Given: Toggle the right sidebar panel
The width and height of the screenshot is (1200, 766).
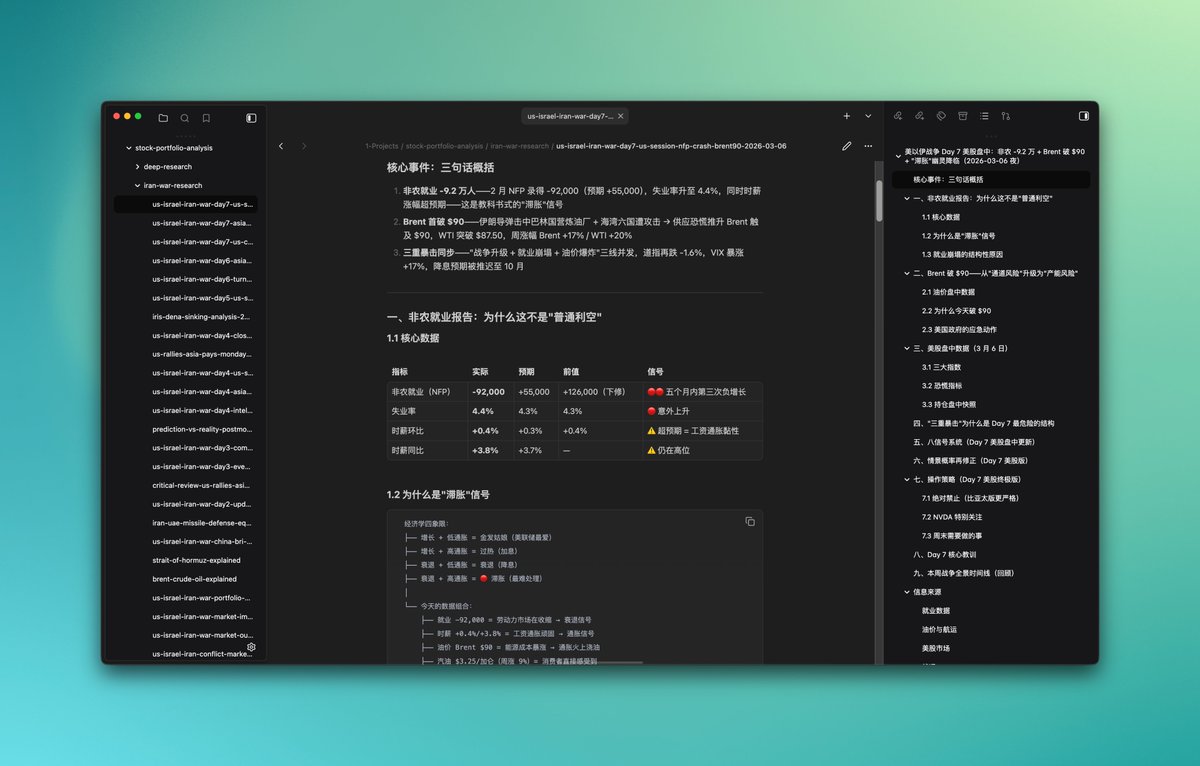Looking at the screenshot, I should pyautogui.click(x=1083, y=116).
